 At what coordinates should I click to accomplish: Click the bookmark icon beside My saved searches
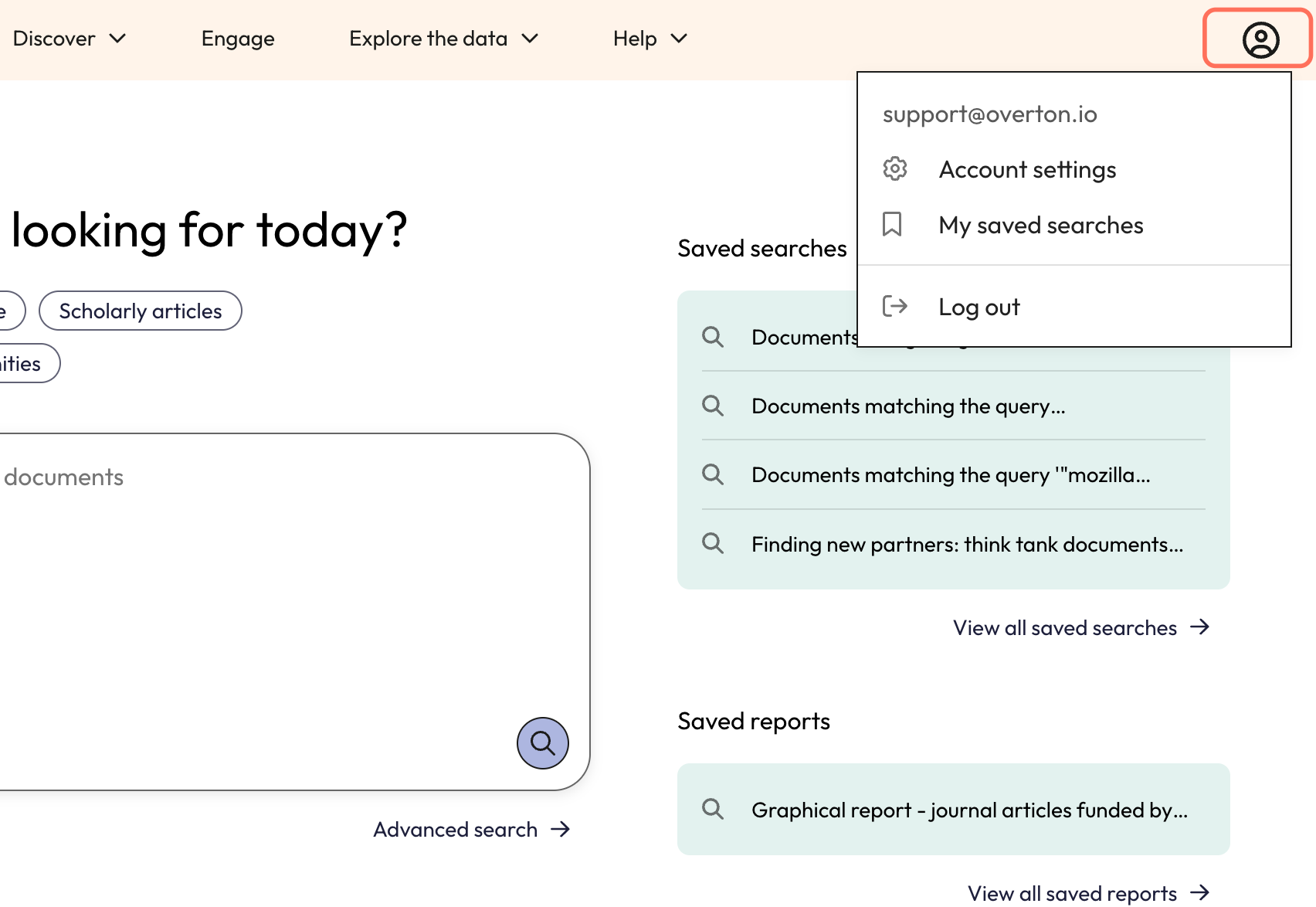click(x=892, y=224)
